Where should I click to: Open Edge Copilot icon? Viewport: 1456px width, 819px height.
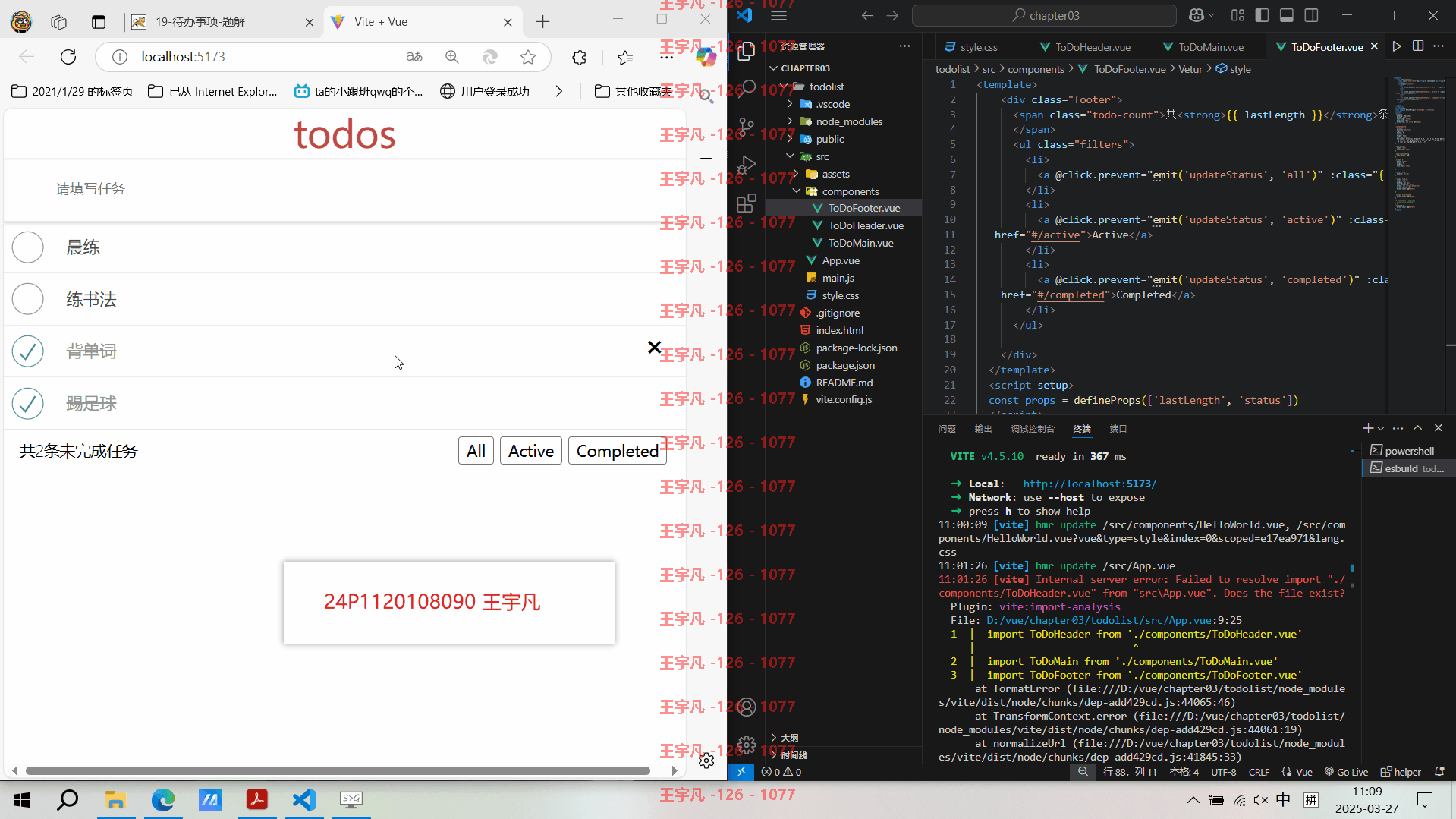tap(706, 57)
